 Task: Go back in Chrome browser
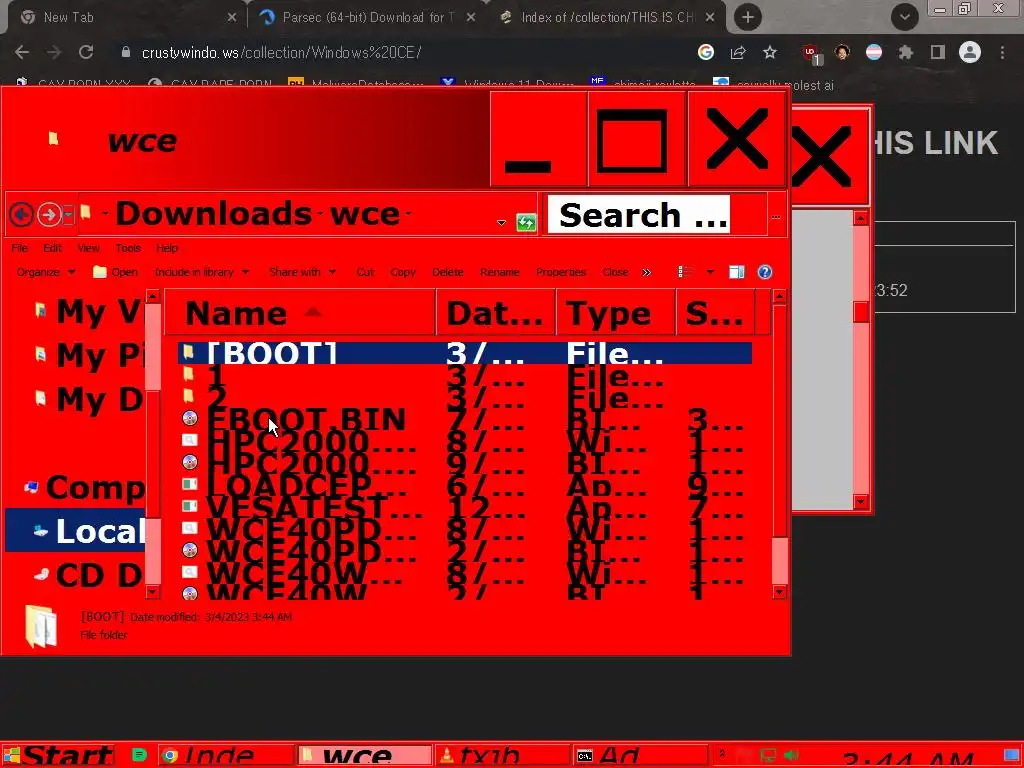tap(22, 52)
